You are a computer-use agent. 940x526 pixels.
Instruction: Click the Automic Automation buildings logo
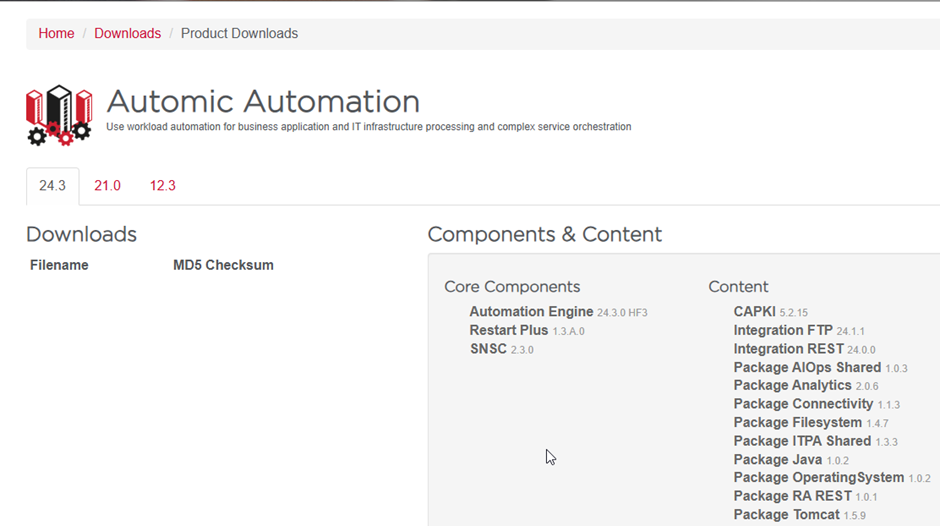click(x=59, y=115)
